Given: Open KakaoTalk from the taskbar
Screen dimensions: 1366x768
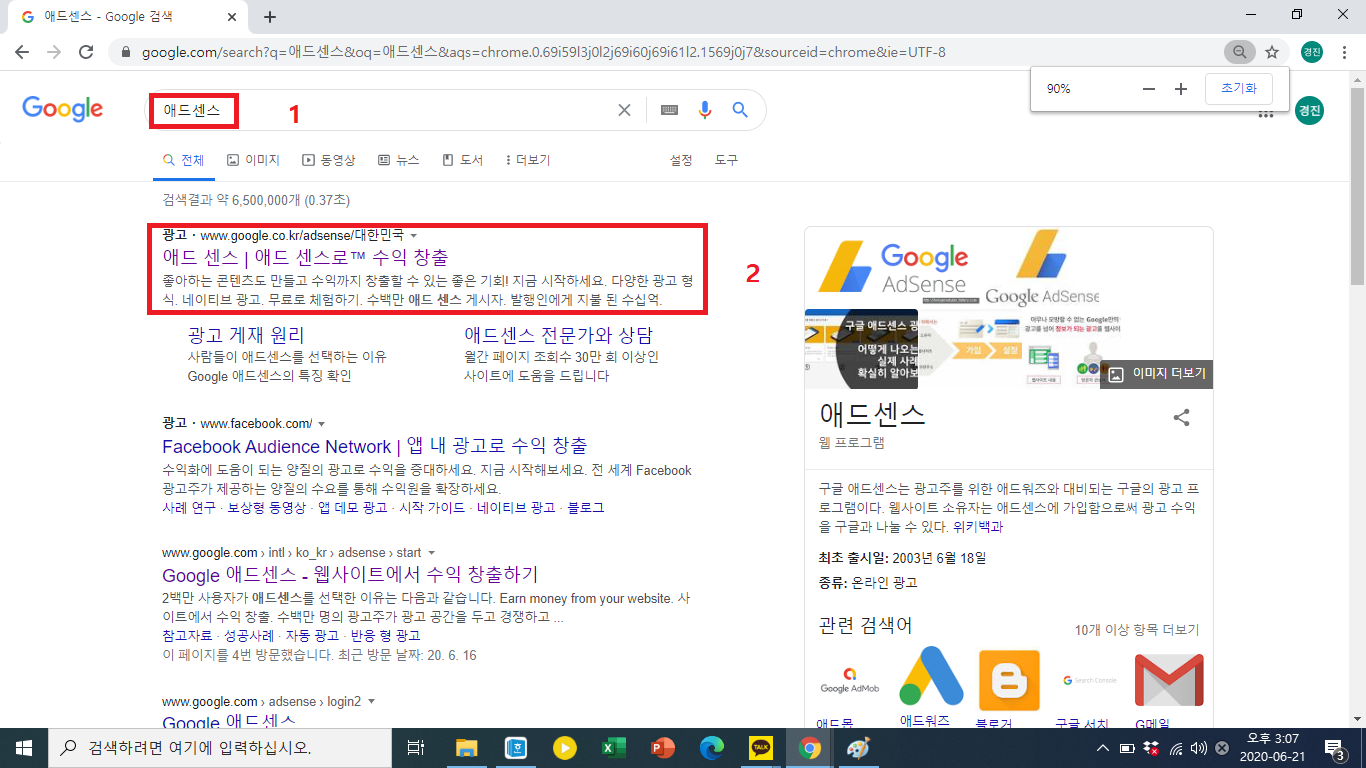Looking at the screenshot, I should click(x=760, y=748).
